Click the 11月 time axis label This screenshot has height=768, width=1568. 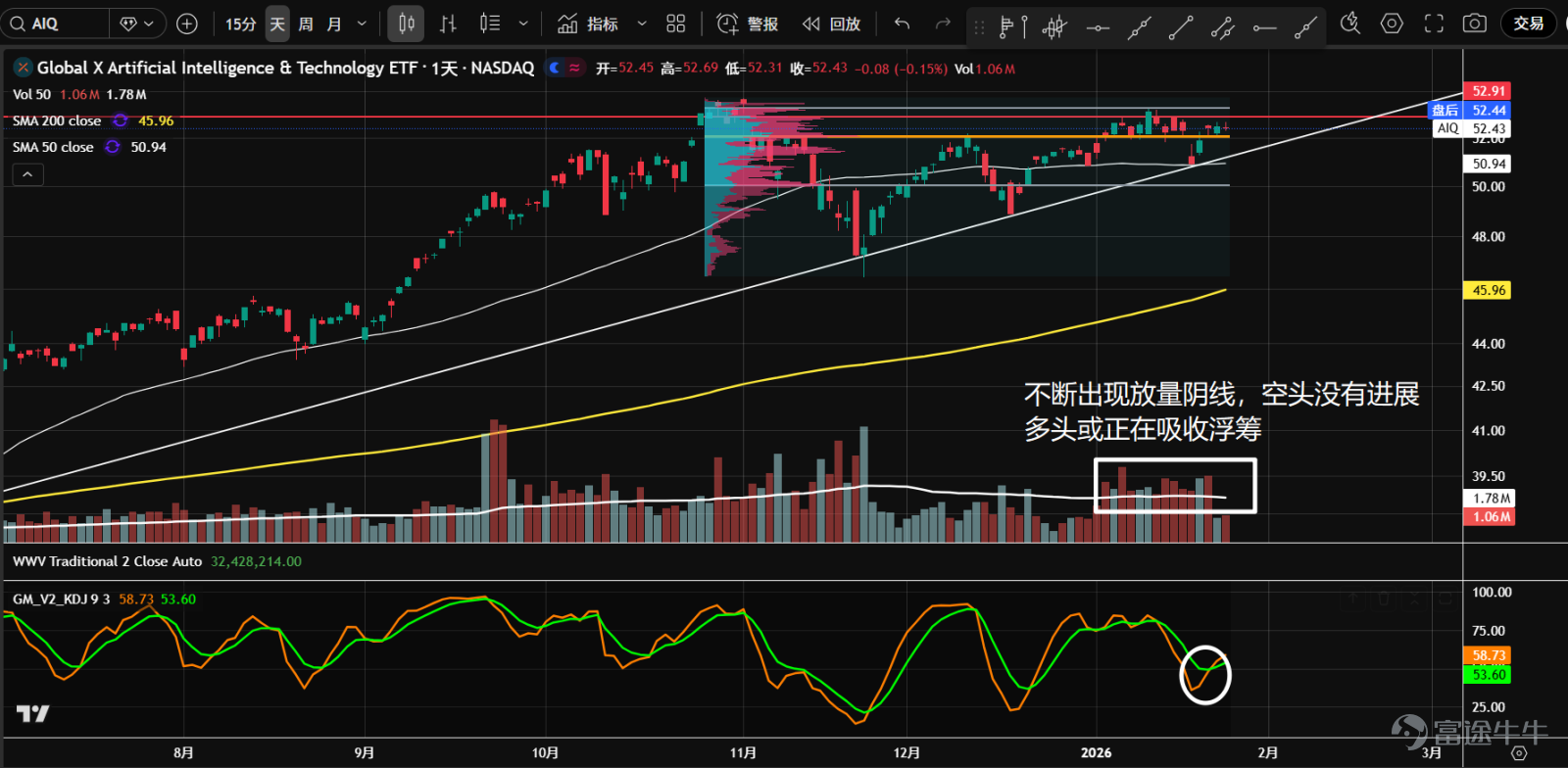(x=743, y=752)
